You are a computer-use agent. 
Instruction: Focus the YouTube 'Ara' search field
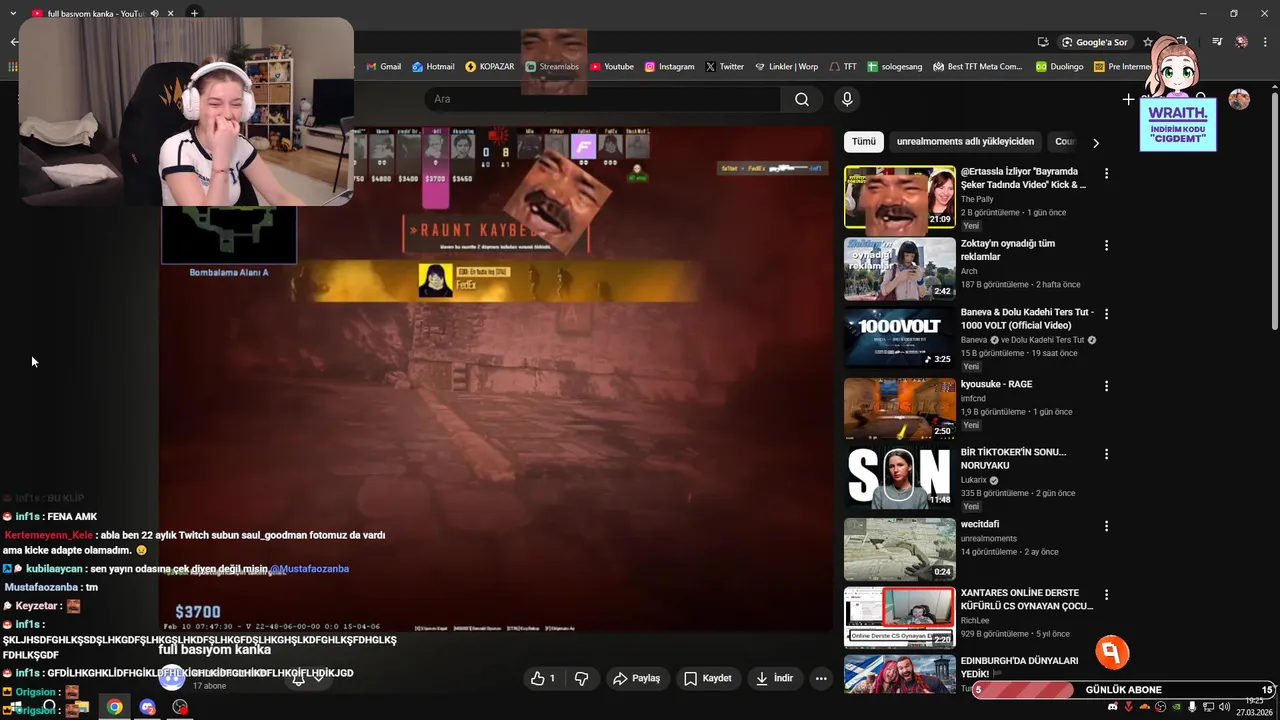coord(602,99)
